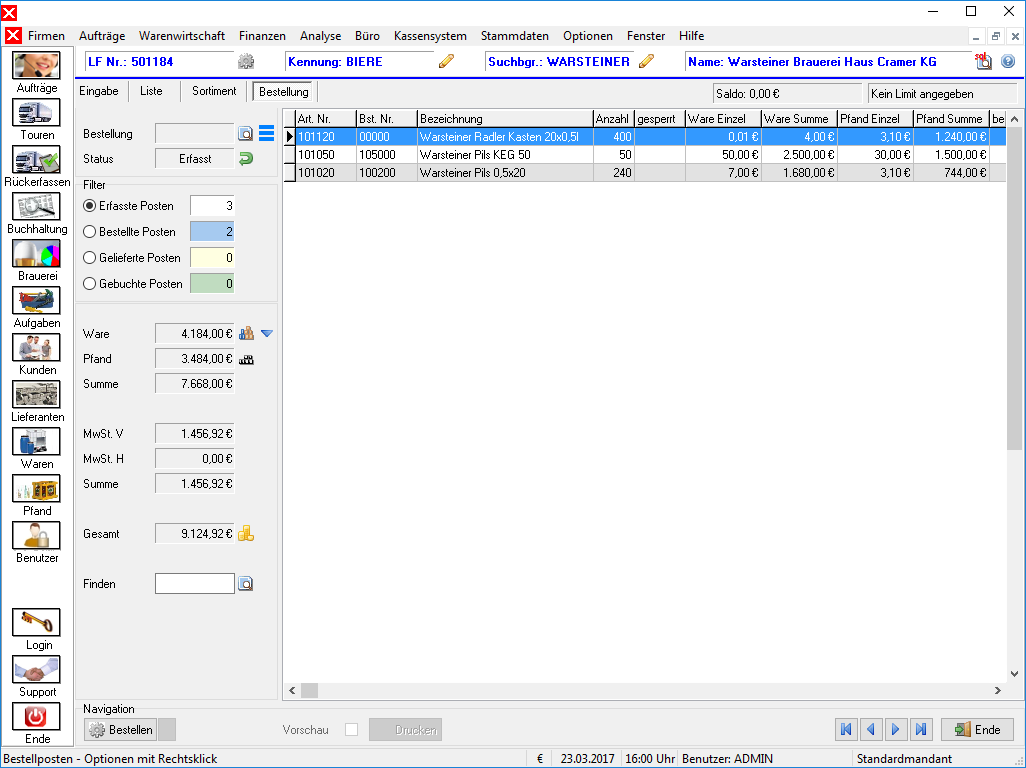Viewport: 1026px width, 768px height.
Task: Click the green status arrow icon next to Erfasst
Action: tap(246, 158)
